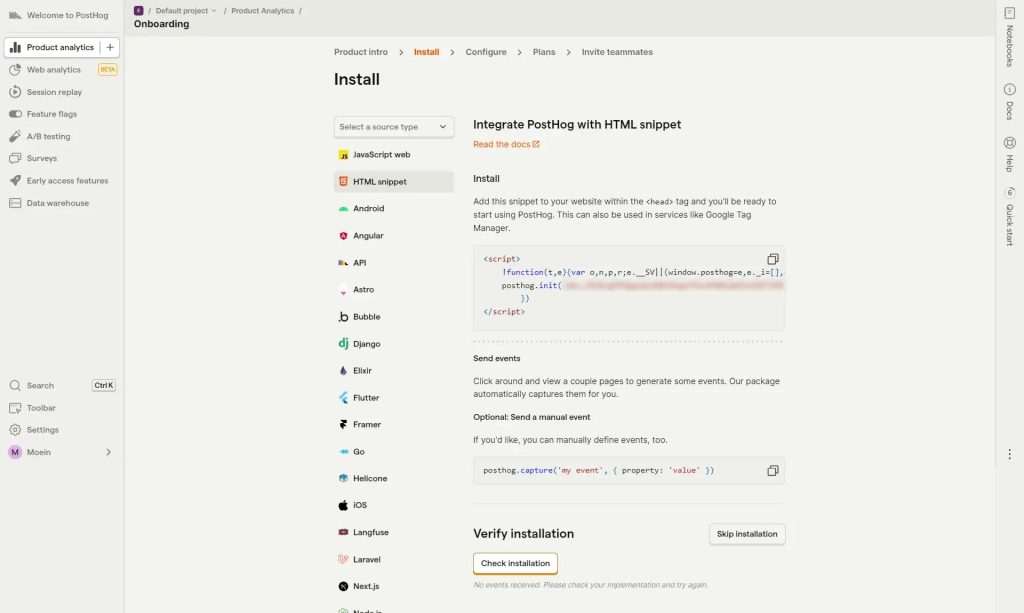Select Helicone from the source list
Image resolution: width=1024 pixels, height=613 pixels.
pos(394,479)
